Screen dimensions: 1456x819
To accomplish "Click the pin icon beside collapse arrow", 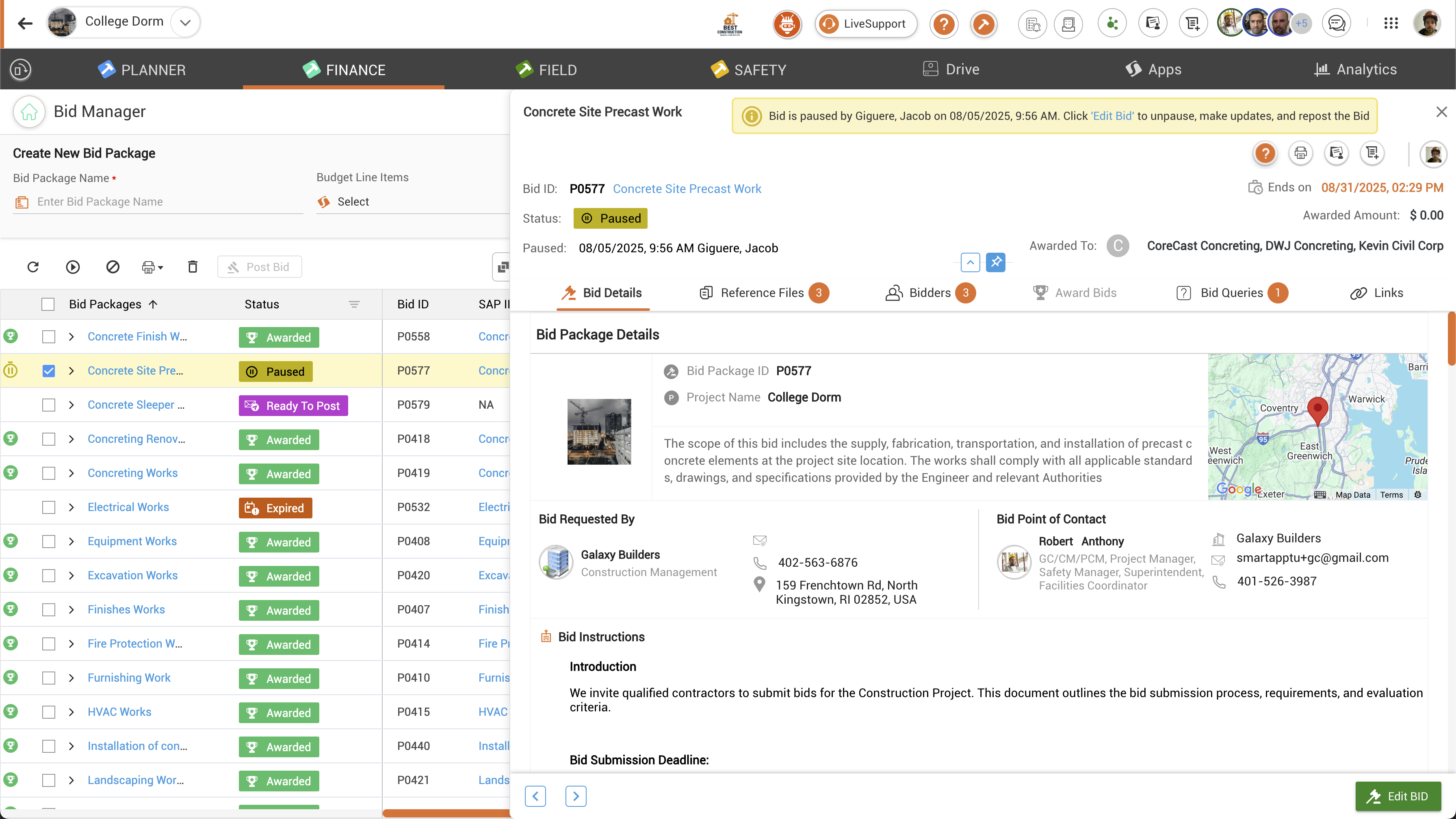I will click(995, 262).
